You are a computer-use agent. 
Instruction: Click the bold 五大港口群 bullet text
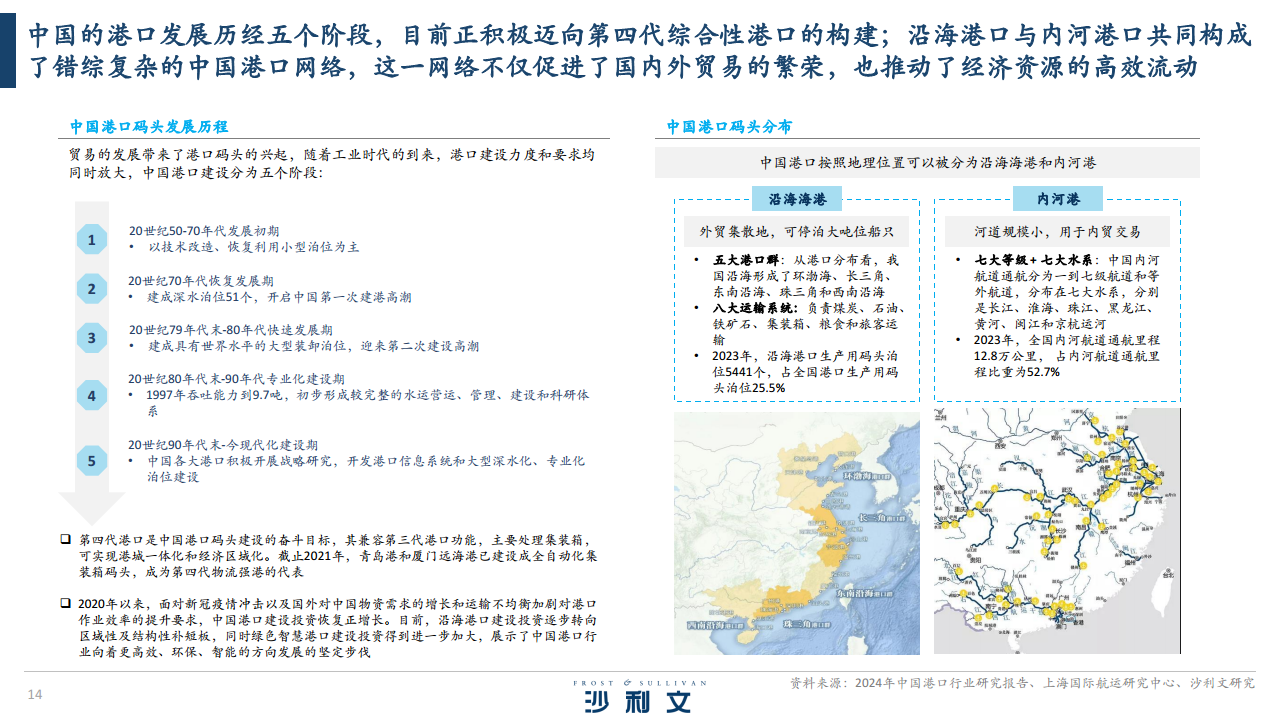[745, 259]
